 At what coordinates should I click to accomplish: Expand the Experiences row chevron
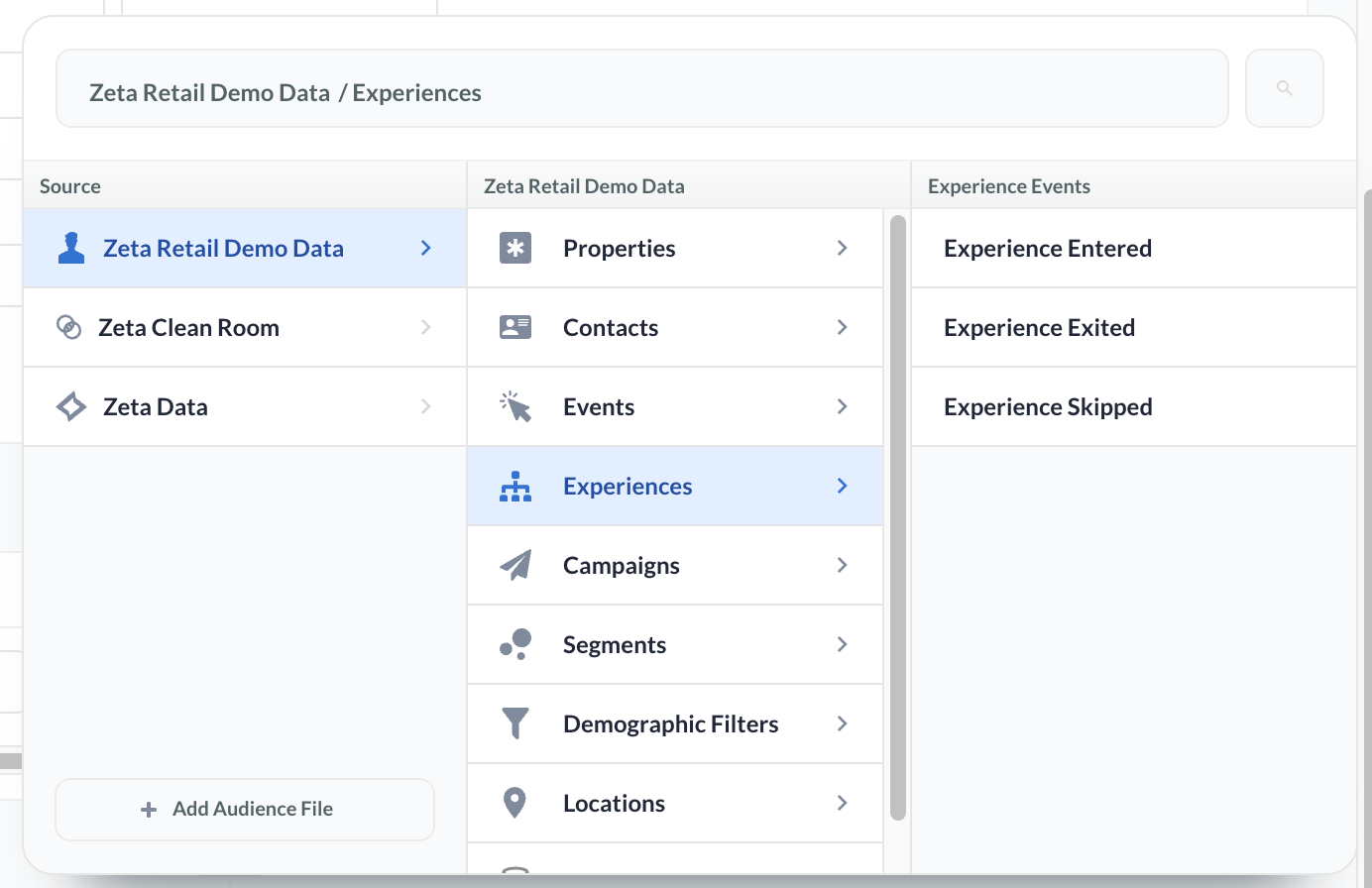[843, 486]
